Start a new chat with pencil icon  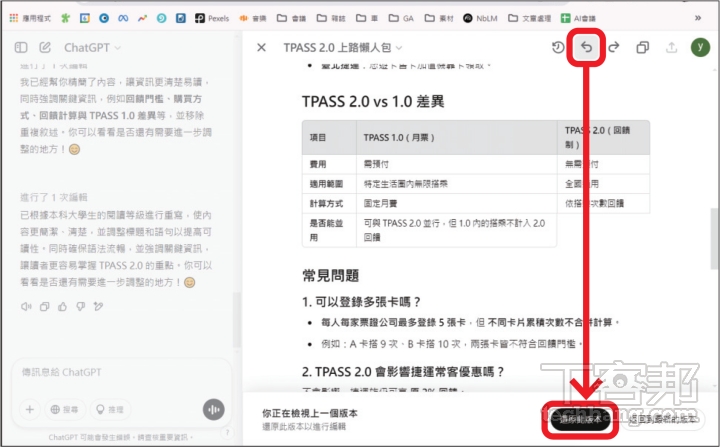(x=45, y=47)
